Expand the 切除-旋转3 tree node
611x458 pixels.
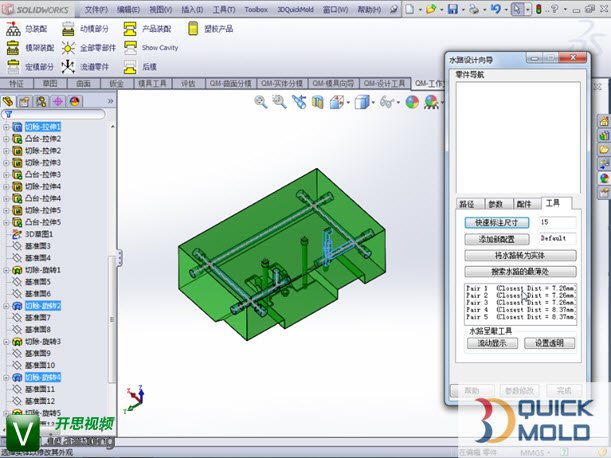click(x=6, y=341)
